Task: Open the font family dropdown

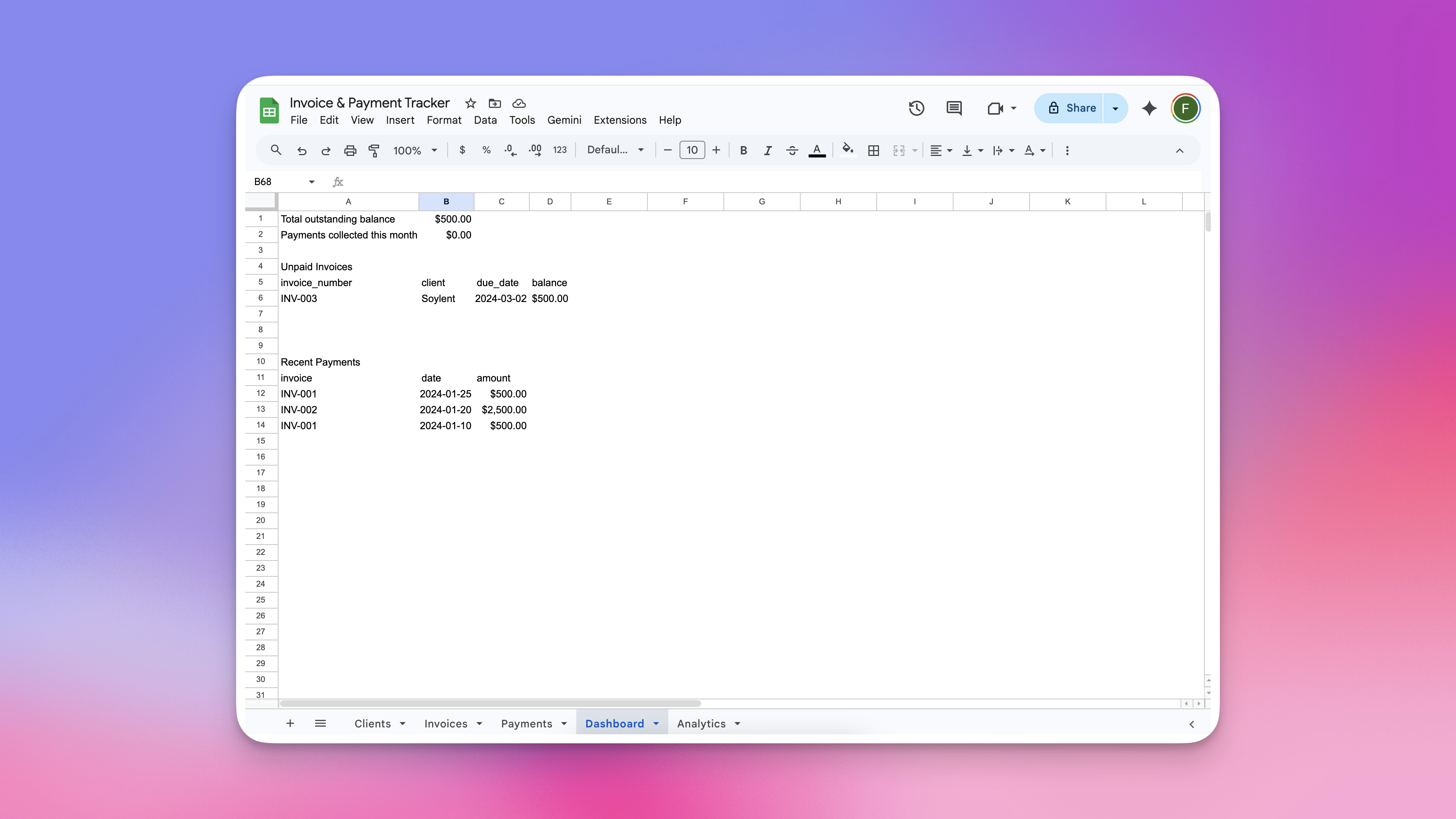Action: [614, 150]
